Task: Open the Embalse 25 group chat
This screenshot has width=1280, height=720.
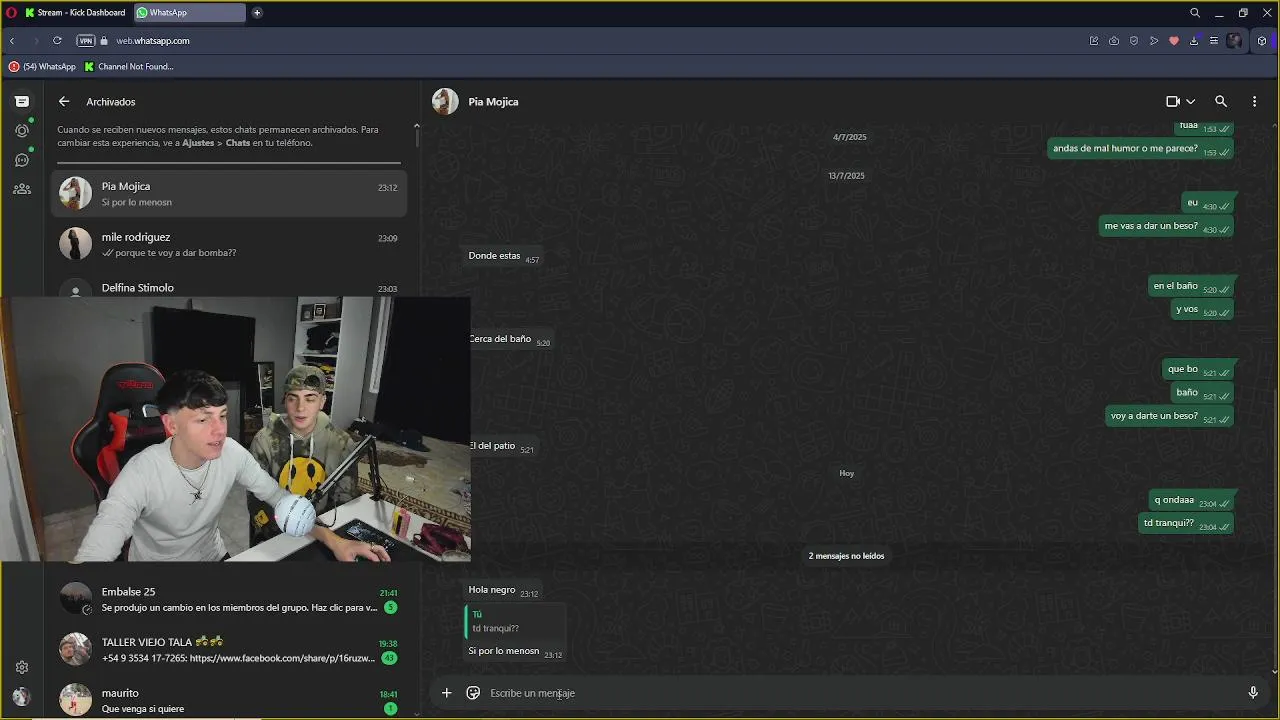Action: [x=229, y=599]
